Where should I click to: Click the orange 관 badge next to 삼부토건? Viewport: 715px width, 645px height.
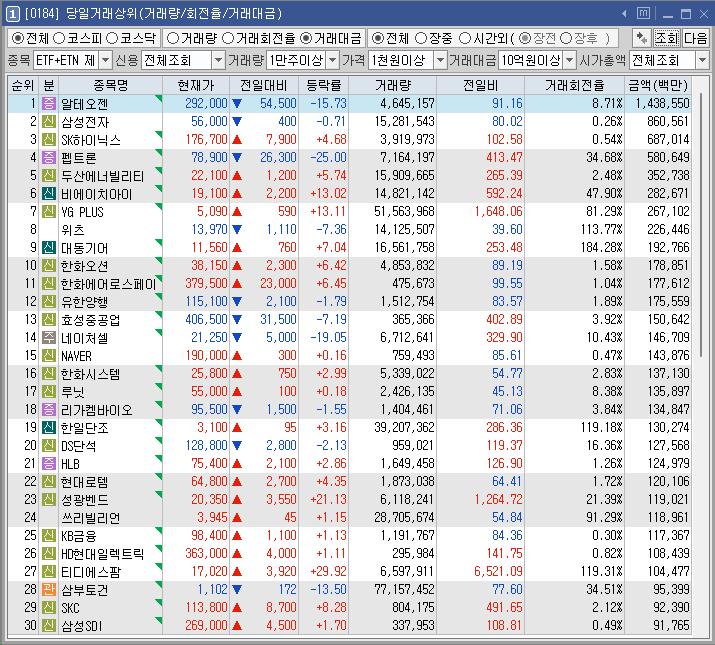(x=49, y=589)
